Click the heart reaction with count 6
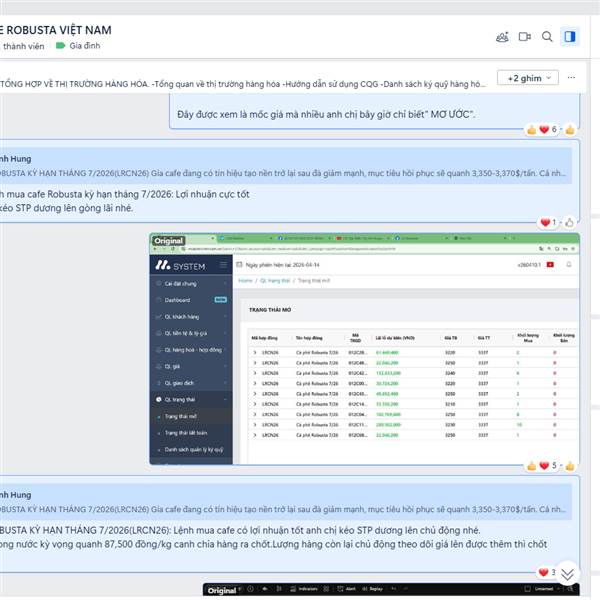Screen dimensions: 600x600 [x=547, y=130]
